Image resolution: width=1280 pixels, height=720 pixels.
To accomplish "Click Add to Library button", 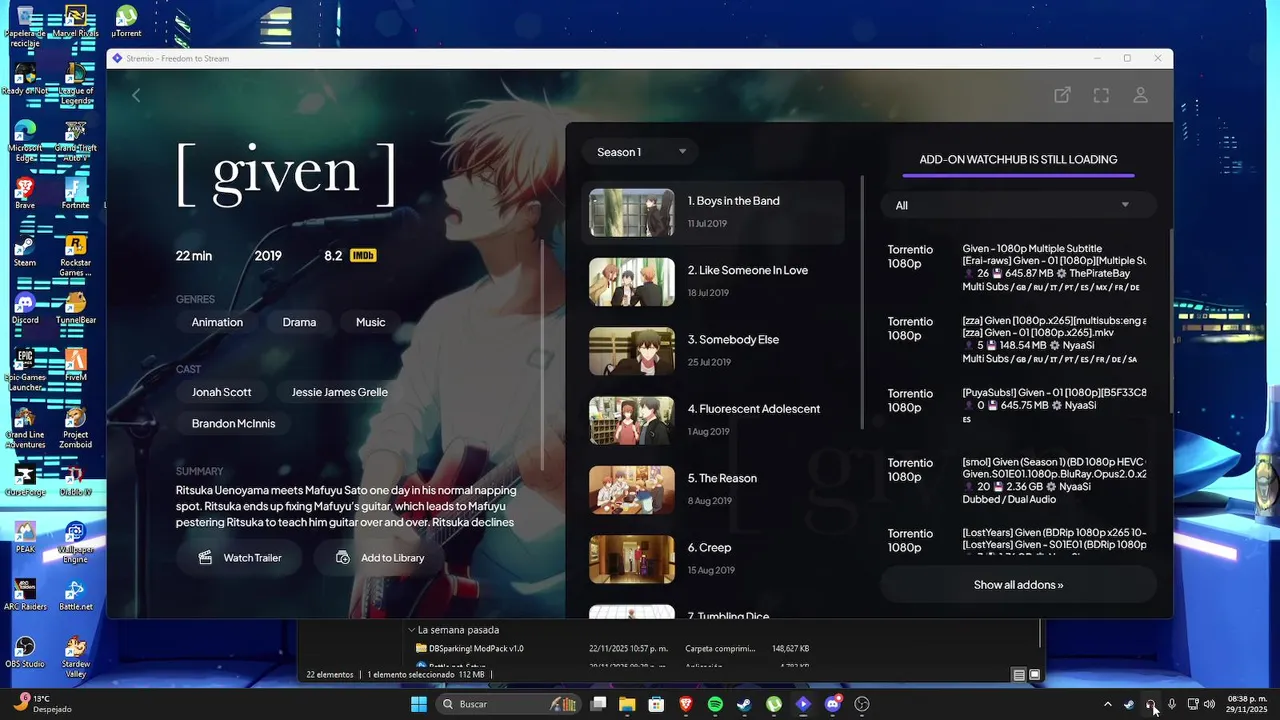I will coord(379,558).
